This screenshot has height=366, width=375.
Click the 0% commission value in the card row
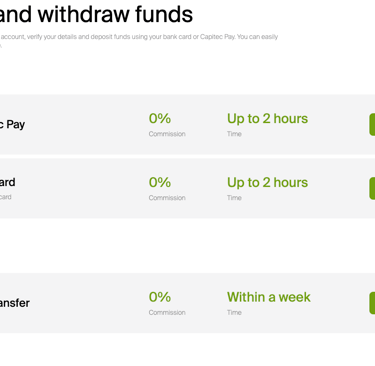click(160, 183)
